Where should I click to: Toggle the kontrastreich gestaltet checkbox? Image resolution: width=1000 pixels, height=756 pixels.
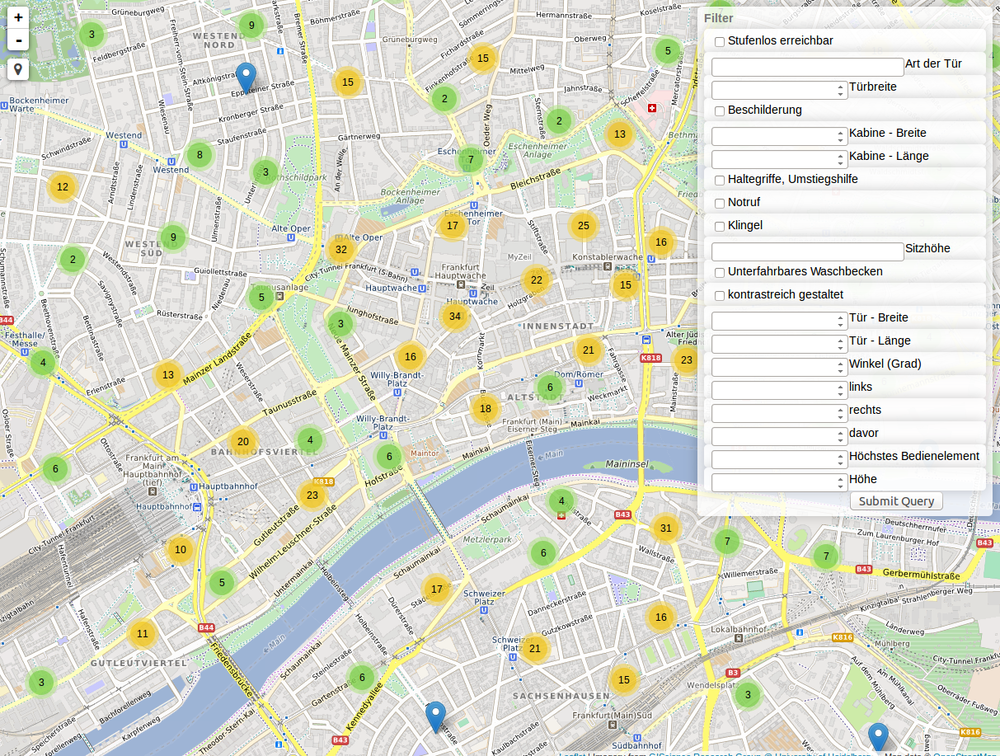[719, 296]
